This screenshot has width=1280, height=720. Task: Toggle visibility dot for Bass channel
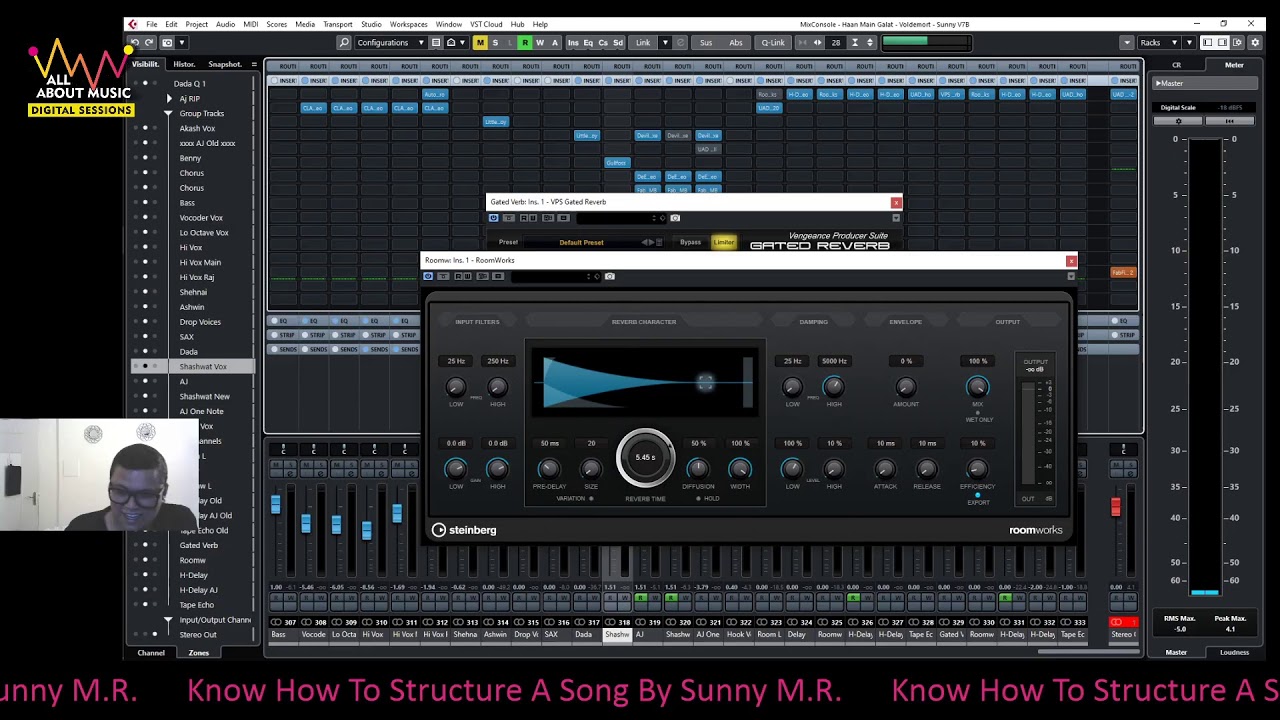pyautogui.click(x=145, y=203)
